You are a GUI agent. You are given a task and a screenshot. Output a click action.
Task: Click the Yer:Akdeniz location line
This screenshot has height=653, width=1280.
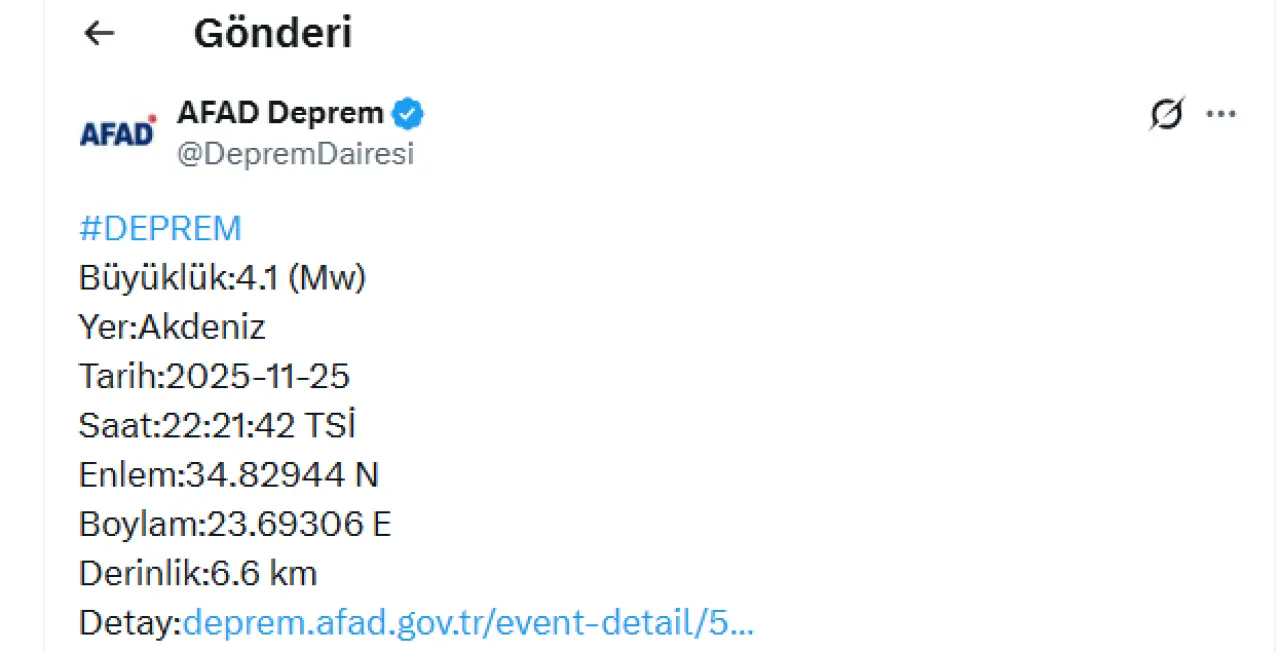coord(172,327)
